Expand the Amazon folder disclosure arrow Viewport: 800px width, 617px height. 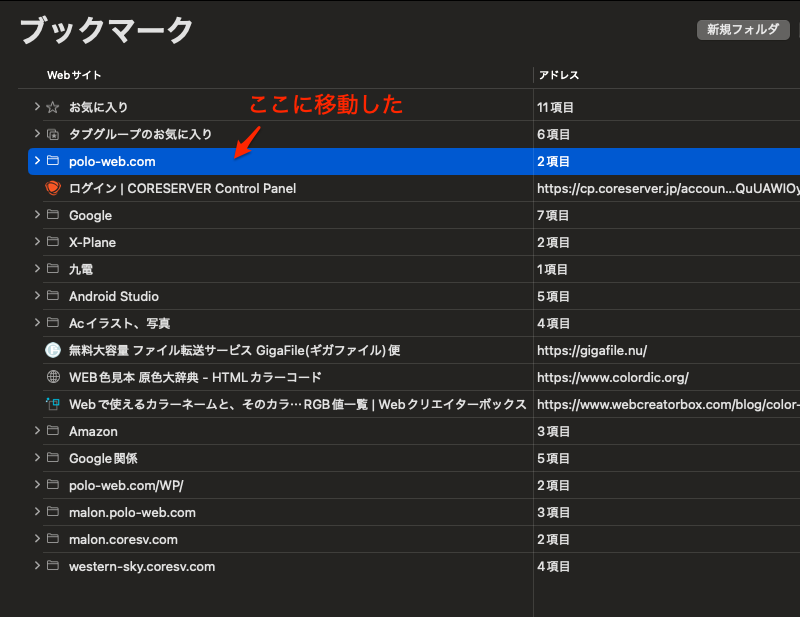pyautogui.click(x=37, y=431)
